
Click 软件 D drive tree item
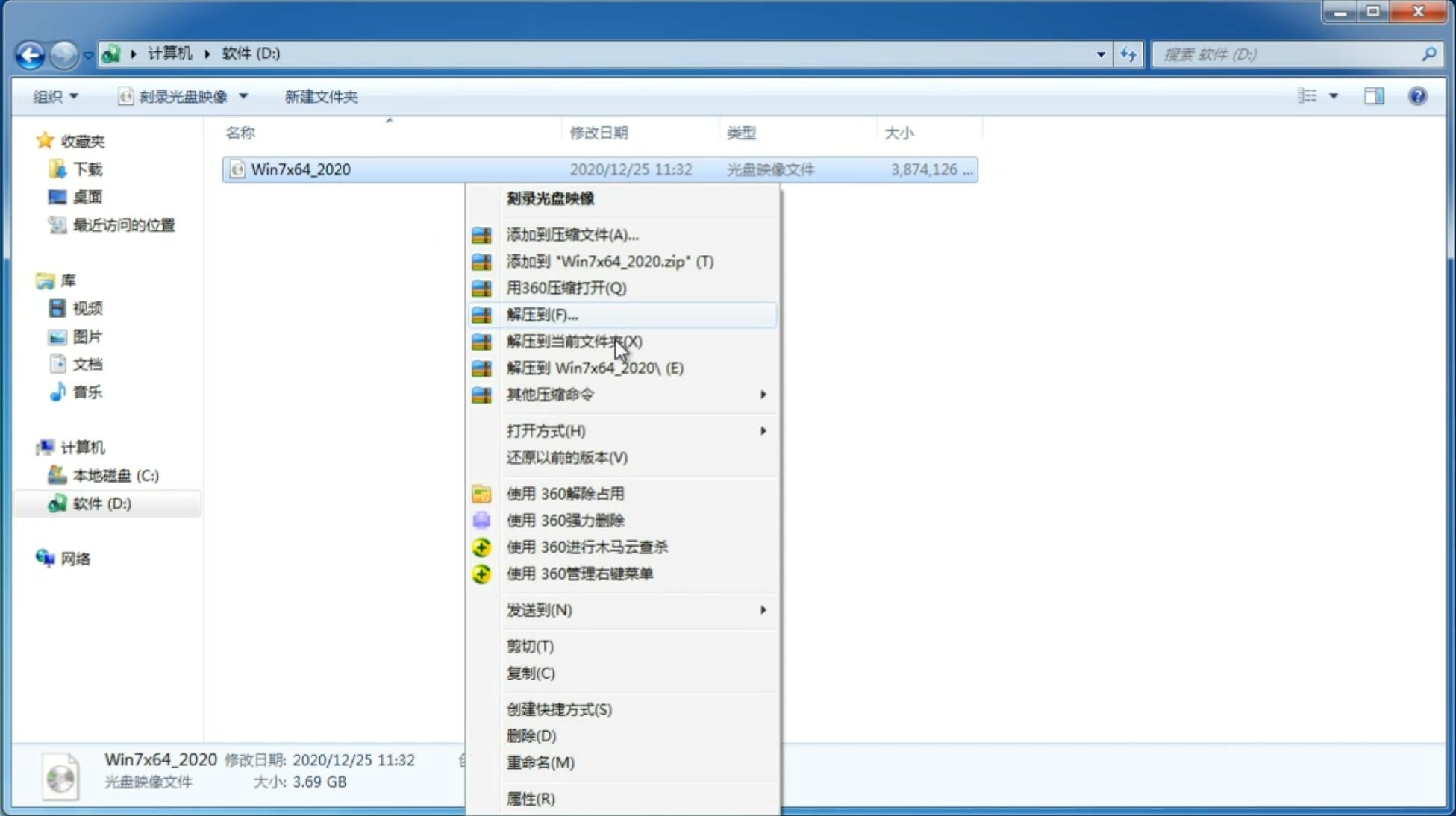99,503
